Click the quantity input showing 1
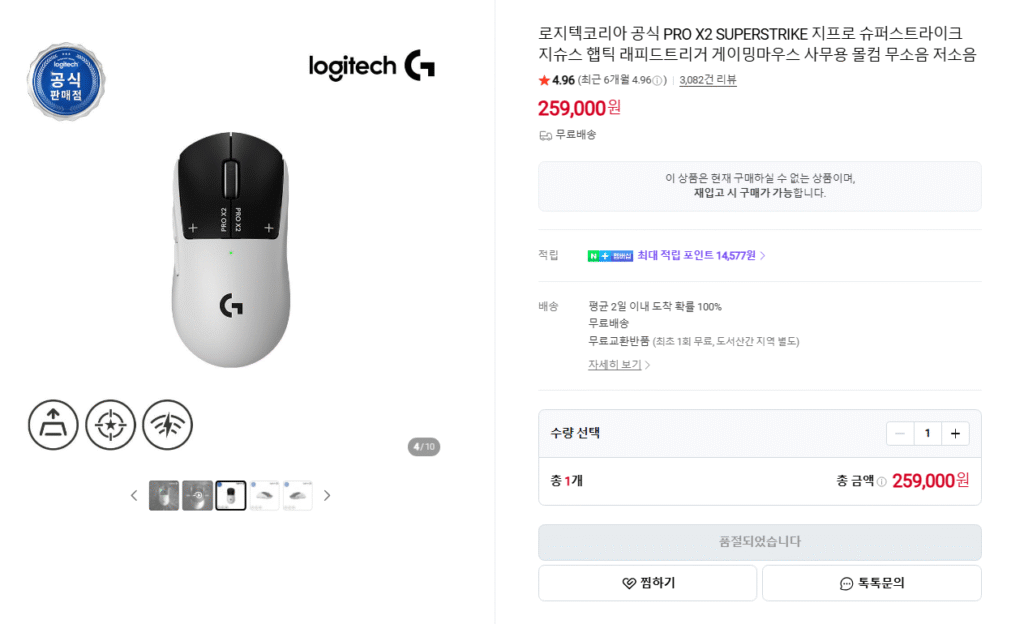Screen dimensions: 1024x624 click(927, 433)
